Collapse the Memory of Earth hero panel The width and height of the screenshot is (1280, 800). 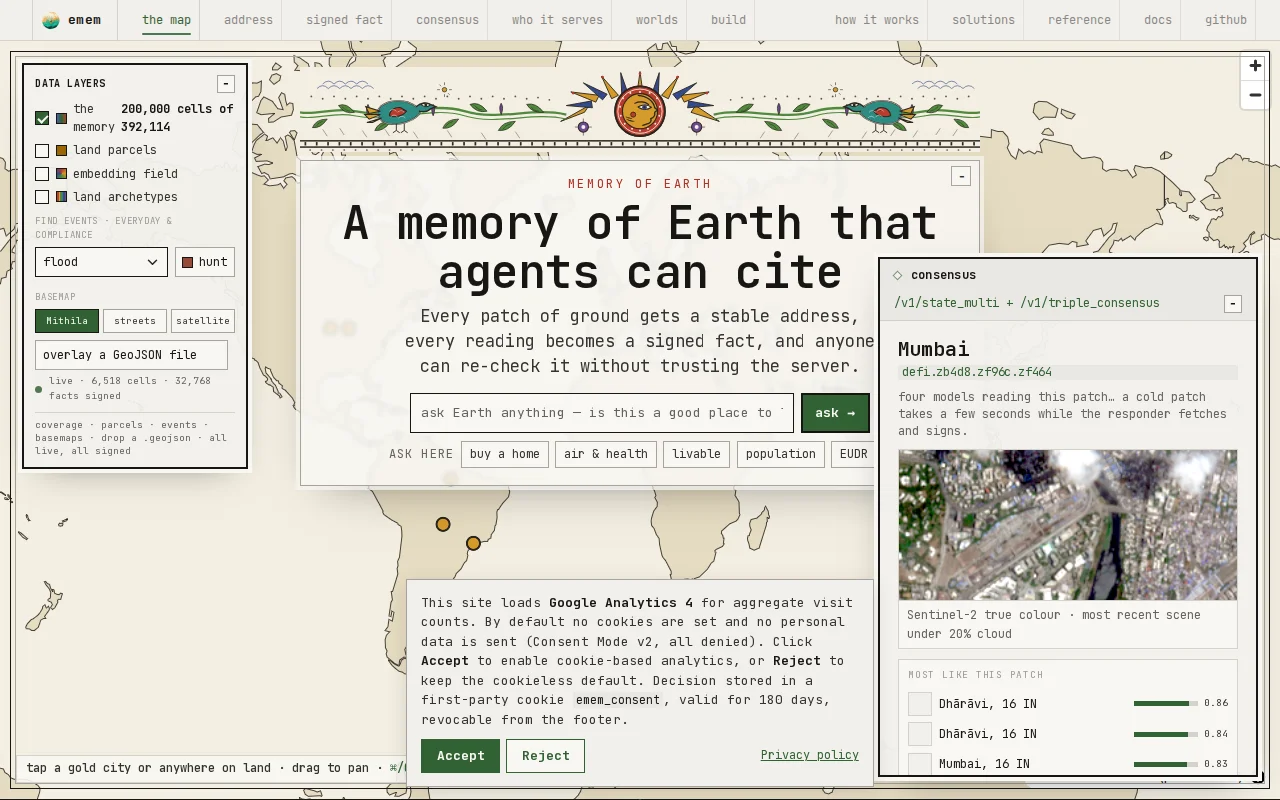pos(961,176)
